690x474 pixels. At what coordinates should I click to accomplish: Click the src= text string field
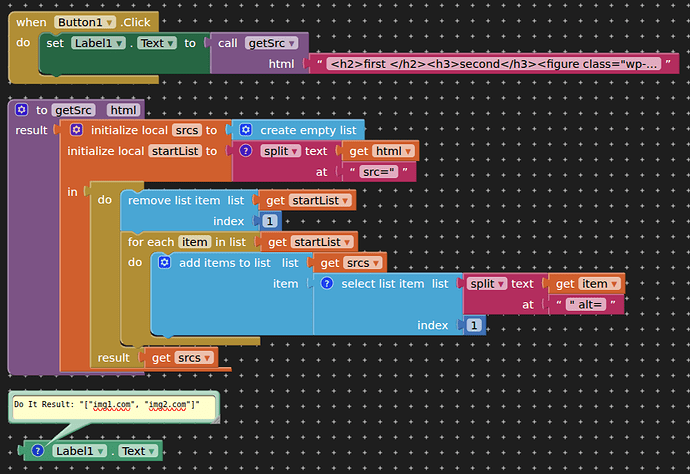379,173
